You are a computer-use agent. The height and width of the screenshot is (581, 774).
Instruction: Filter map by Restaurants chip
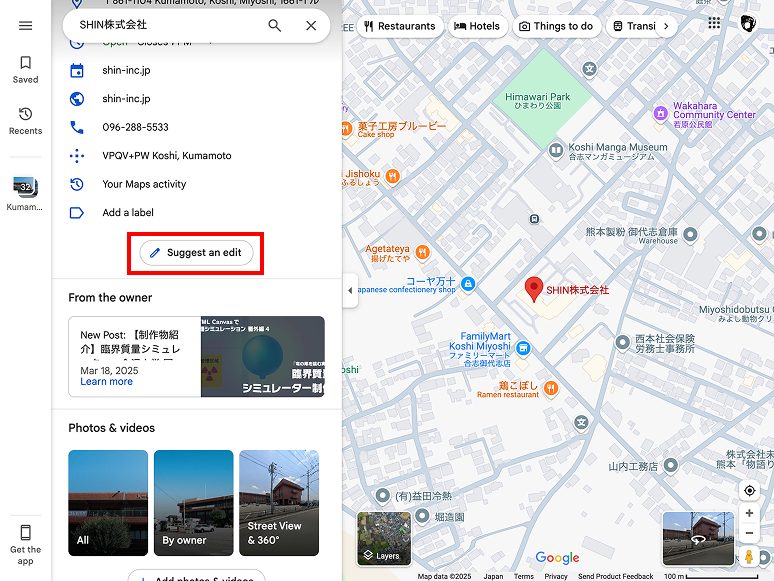click(400, 26)
